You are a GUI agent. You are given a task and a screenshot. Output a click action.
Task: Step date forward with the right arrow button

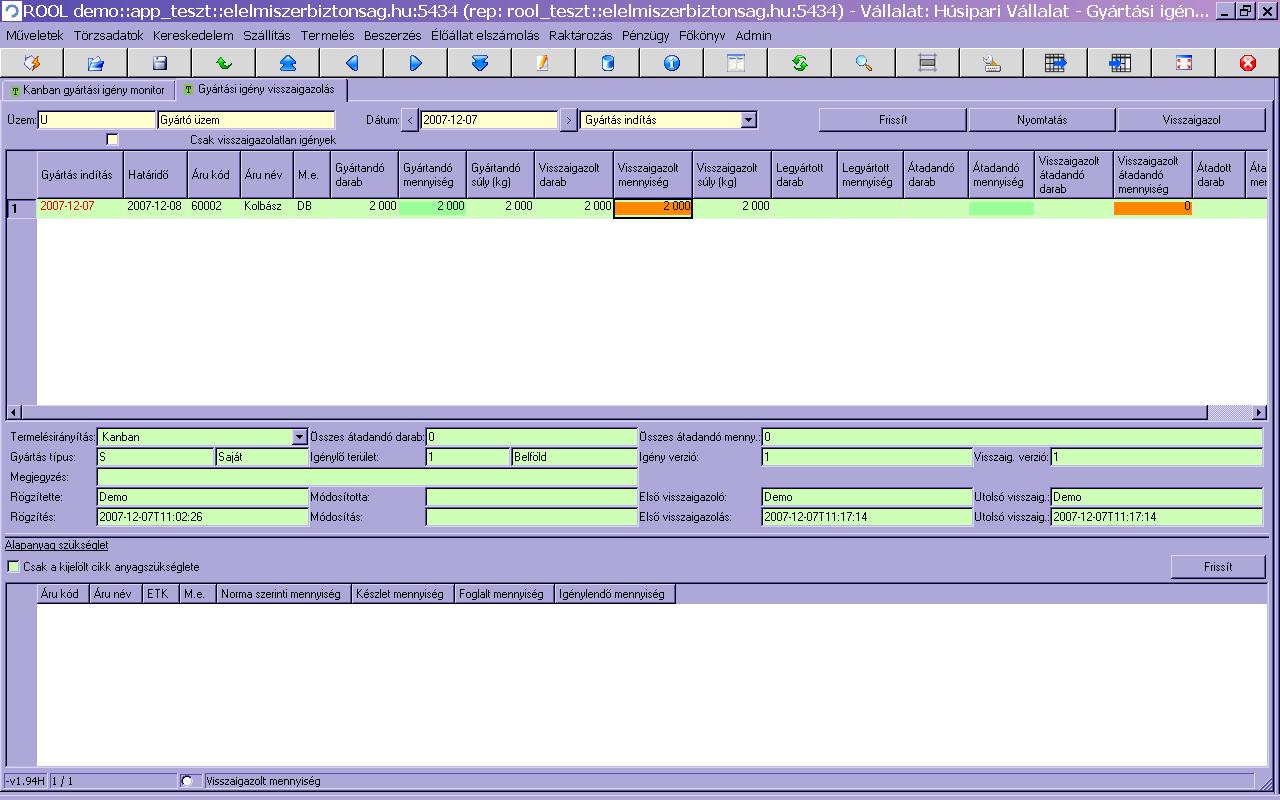click(x=568, y=120)
